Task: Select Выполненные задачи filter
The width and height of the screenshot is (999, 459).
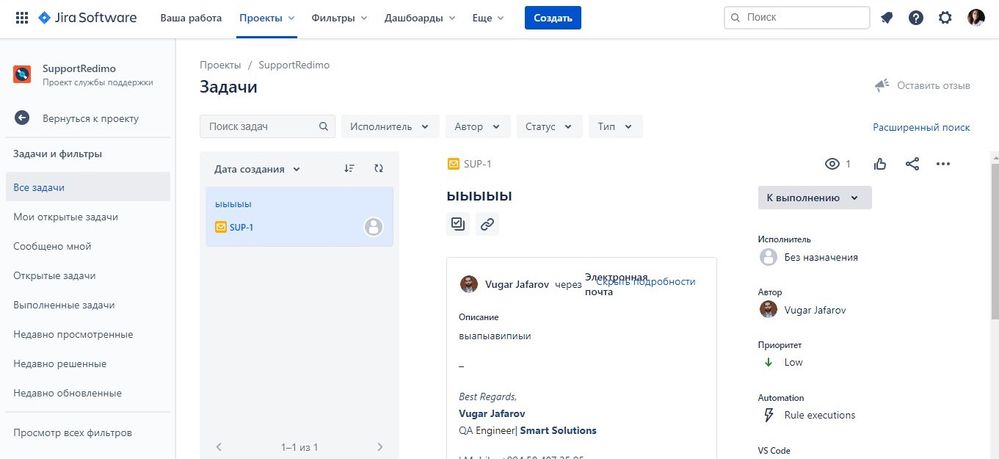Action: 88,305
